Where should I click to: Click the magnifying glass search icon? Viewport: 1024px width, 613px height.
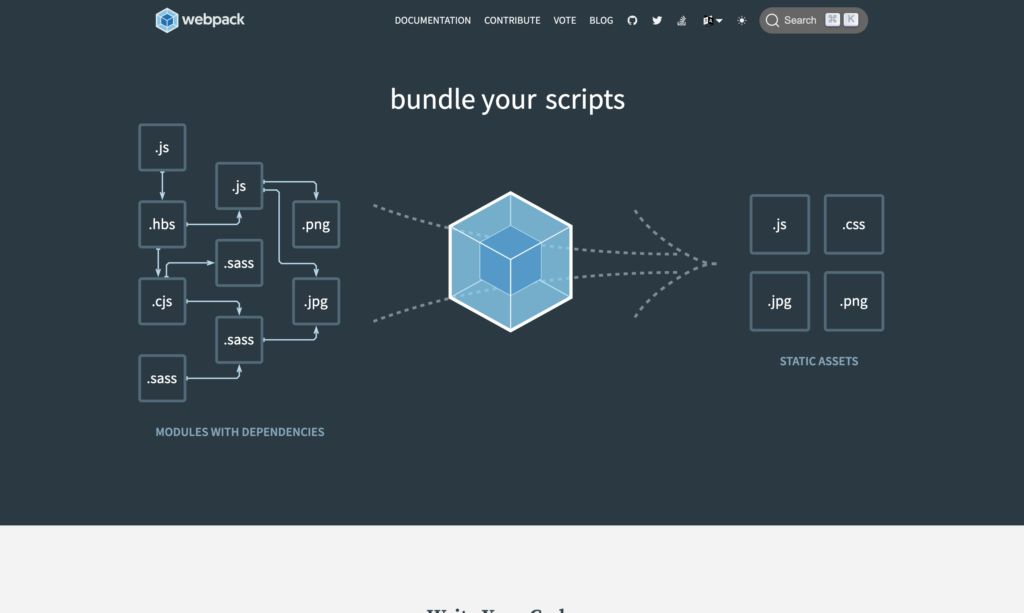[772, 20]
